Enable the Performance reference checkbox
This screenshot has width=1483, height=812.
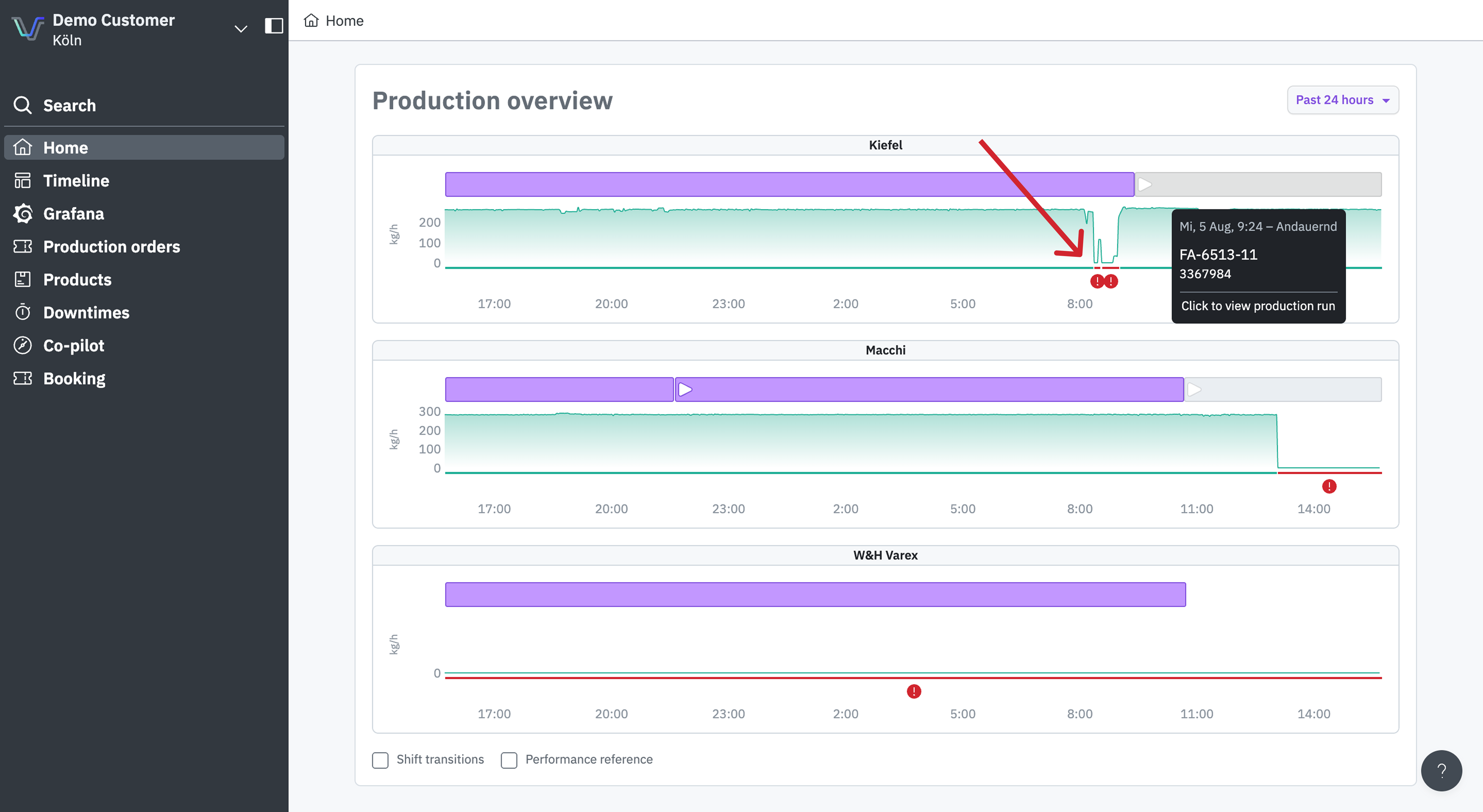click(x=509, y=760)
